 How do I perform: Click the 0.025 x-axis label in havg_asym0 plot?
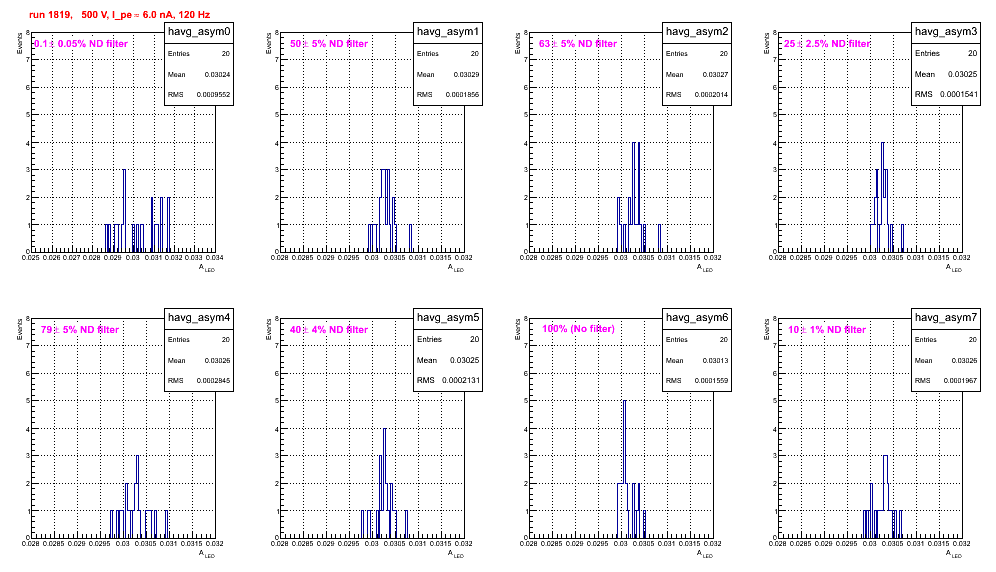click(30, 258)
